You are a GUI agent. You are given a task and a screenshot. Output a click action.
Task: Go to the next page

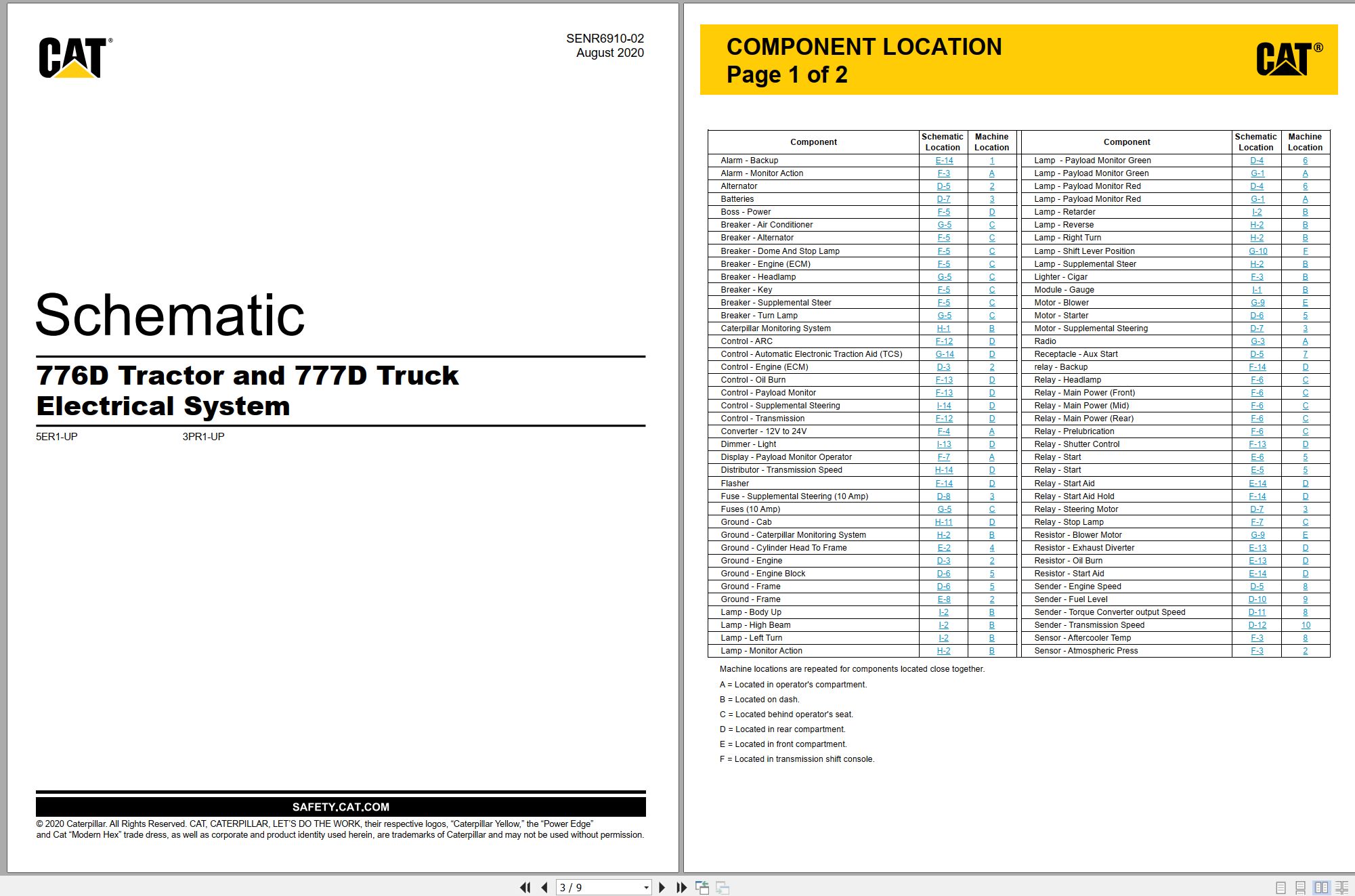[662, 887]
